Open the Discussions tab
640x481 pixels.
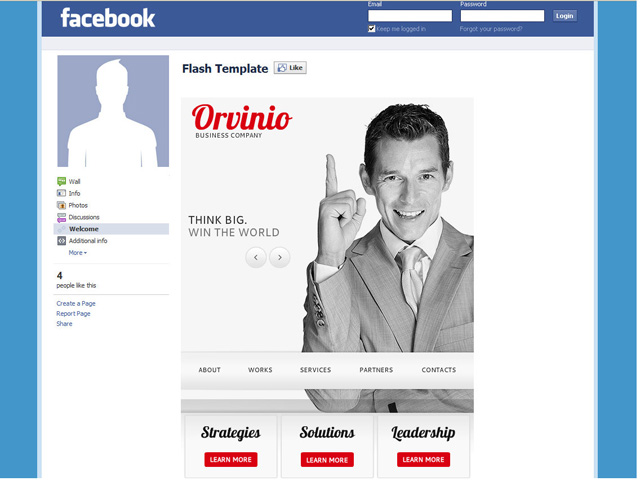point(84,217)
